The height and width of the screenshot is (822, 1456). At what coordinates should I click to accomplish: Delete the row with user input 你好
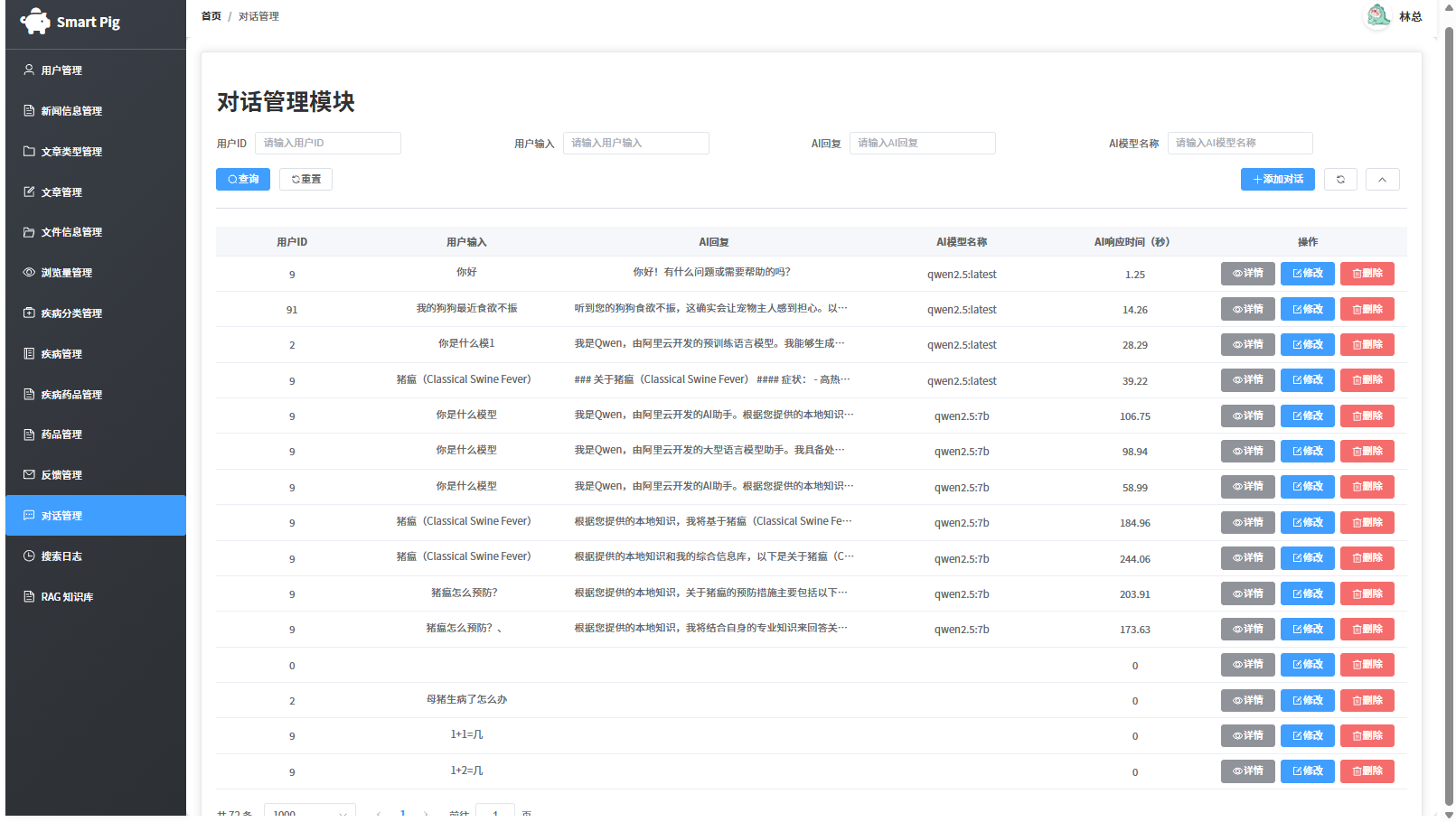tap(1367, 274)
